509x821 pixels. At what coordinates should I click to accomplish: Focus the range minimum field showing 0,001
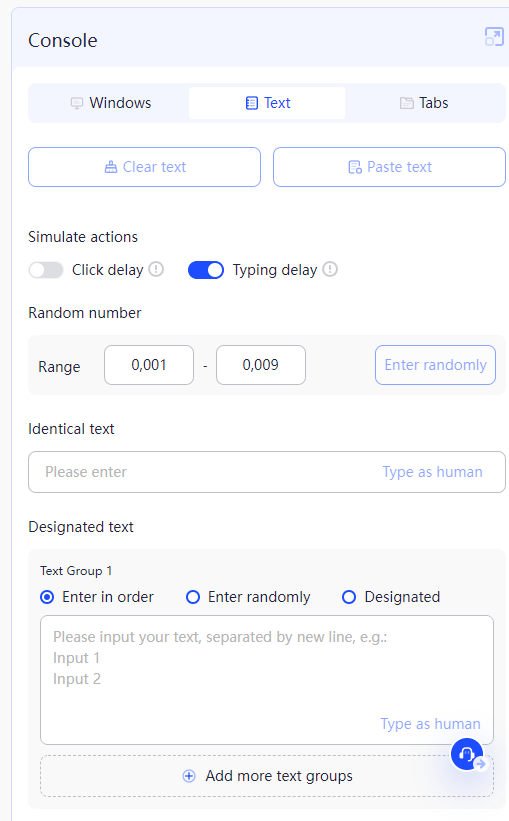click(149, 365)
